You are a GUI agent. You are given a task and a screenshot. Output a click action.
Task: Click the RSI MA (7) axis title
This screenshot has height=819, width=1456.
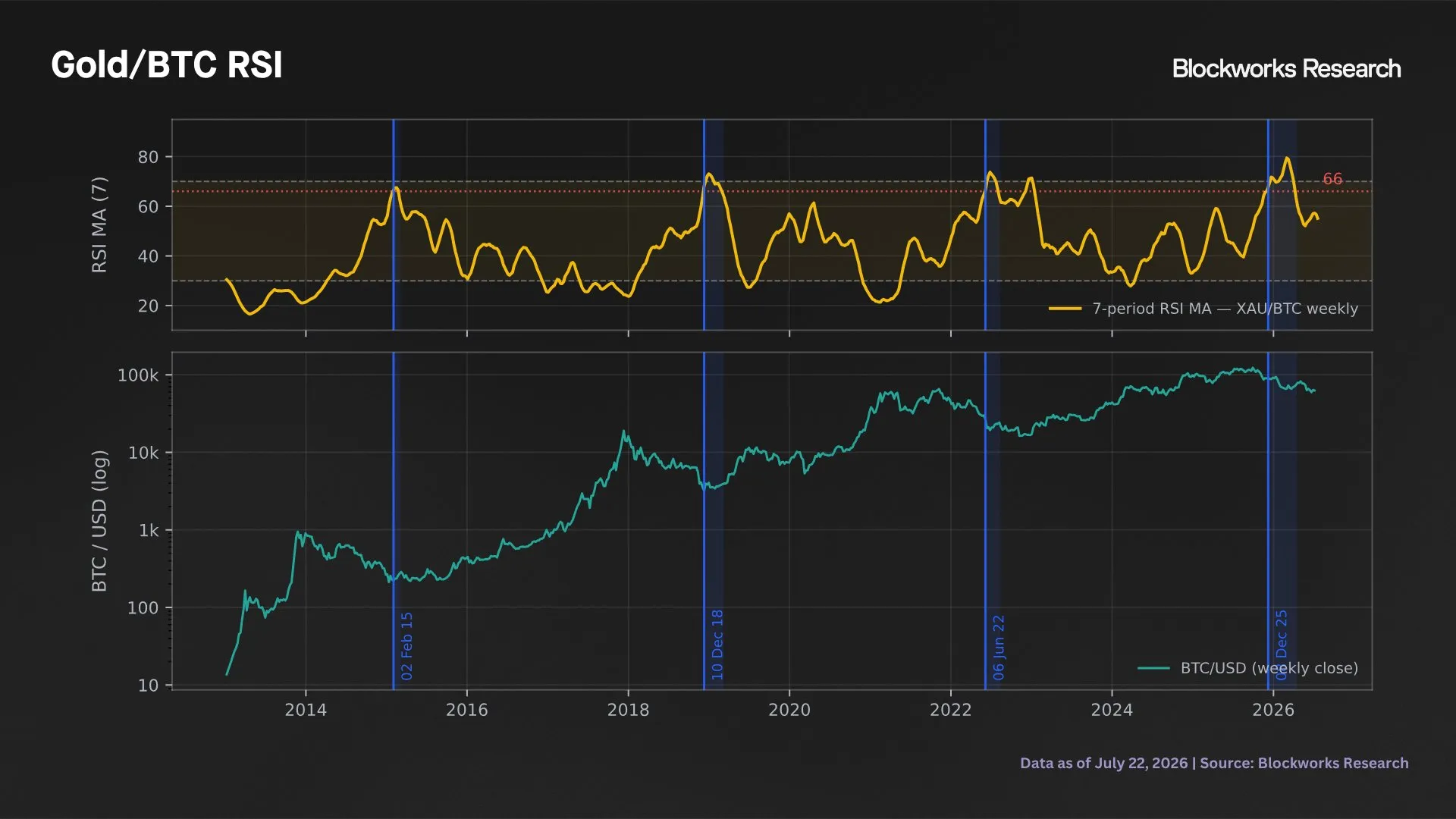click(99, 224)
